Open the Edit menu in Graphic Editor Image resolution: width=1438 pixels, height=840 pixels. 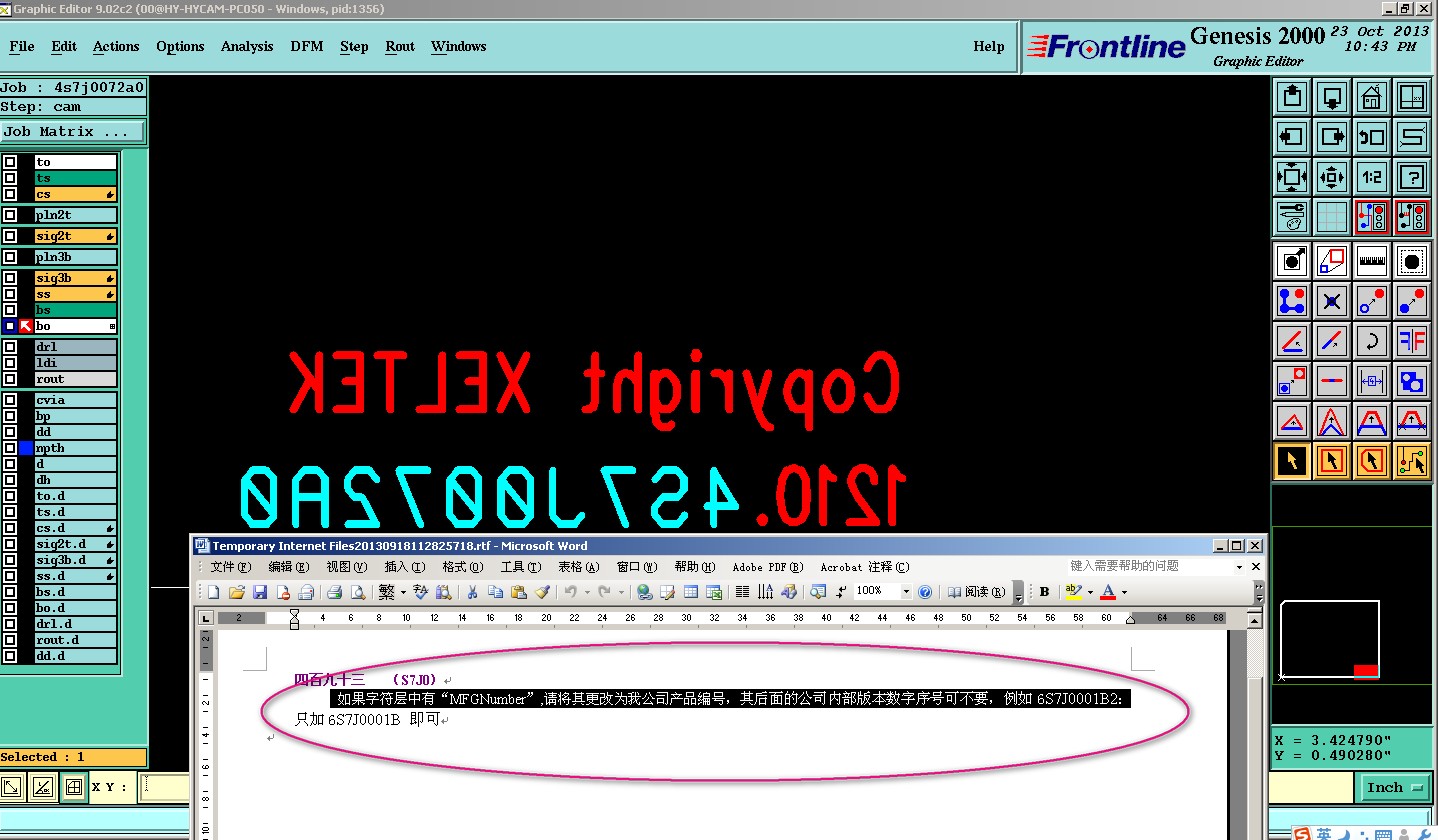64,46
